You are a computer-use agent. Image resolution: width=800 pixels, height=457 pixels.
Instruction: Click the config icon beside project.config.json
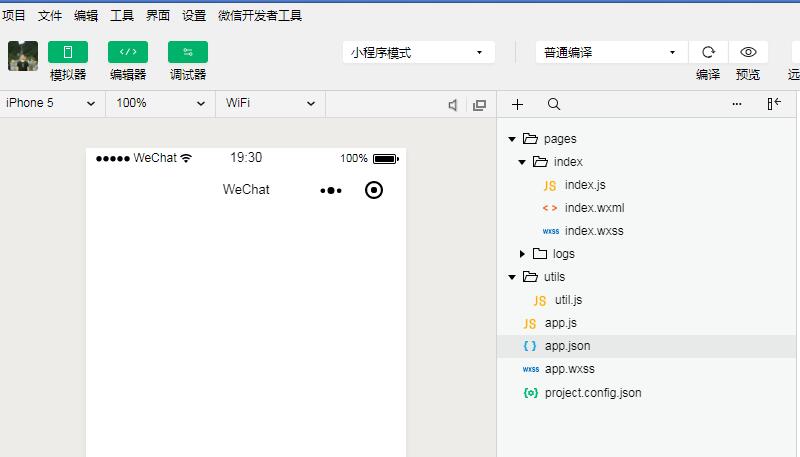point(531,393)
